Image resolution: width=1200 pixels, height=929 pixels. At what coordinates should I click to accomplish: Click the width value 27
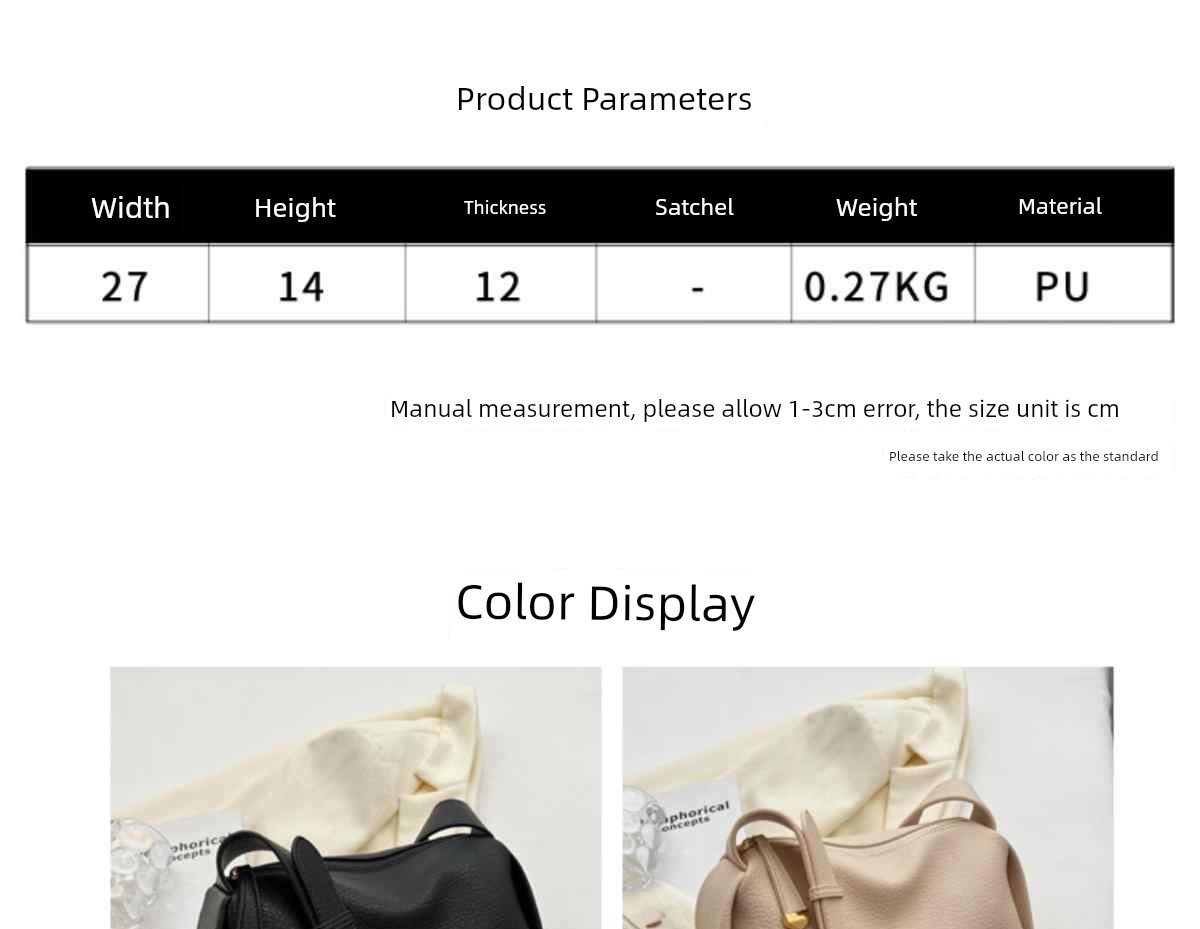pos(125,286)
